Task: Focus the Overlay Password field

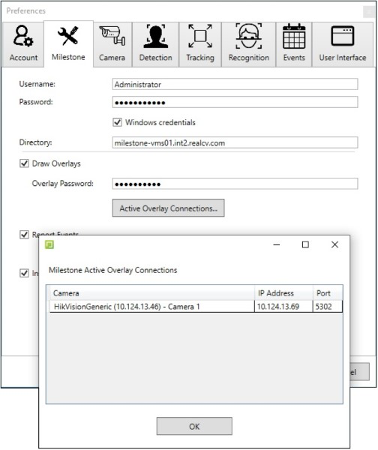Action: point(235,184)
